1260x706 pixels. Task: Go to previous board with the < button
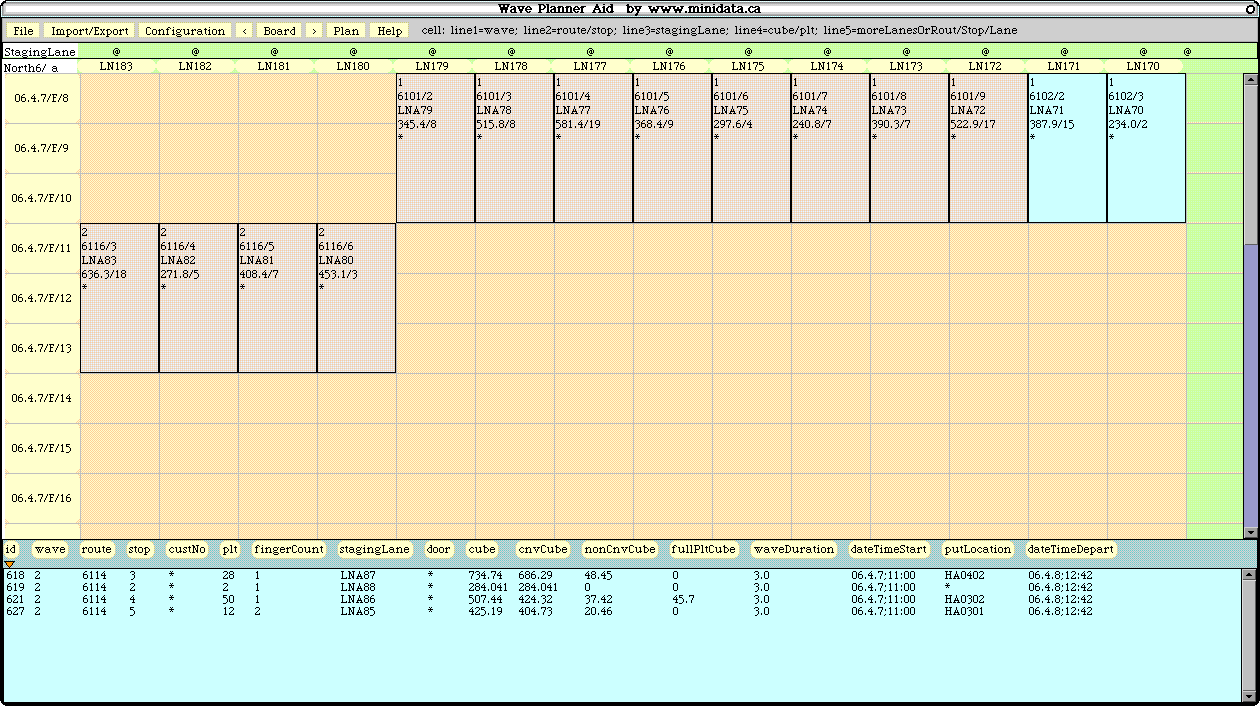245,31
